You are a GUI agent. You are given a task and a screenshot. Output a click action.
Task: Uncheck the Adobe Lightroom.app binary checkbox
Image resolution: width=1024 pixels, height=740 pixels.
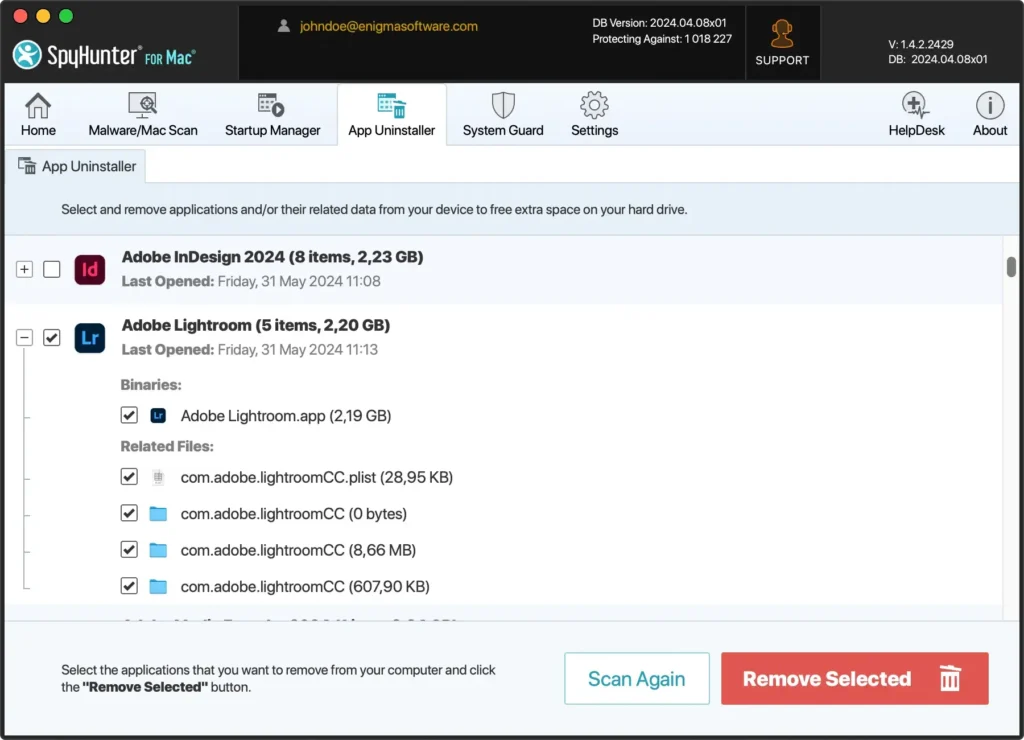click(x=129, y=415)
